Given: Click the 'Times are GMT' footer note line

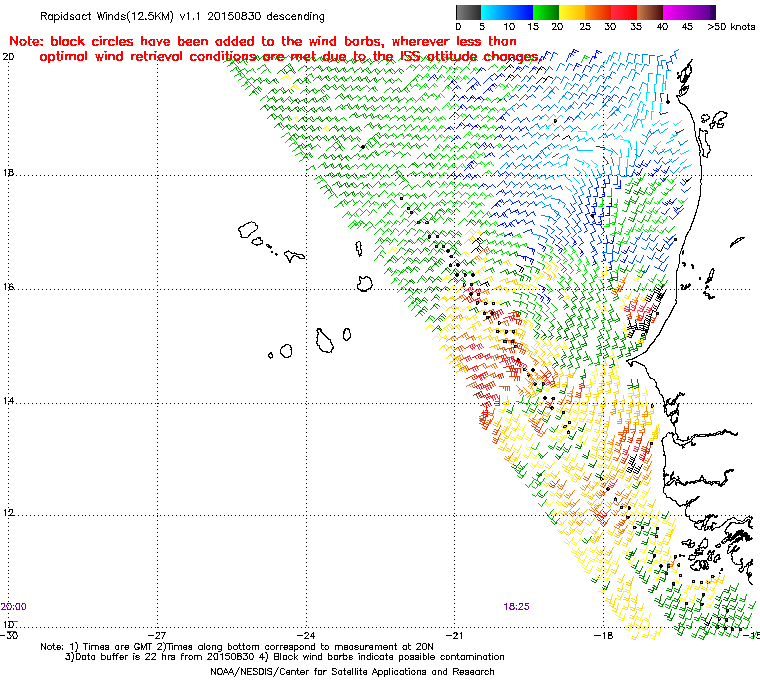Looking at the screenshot, I should click(237, 647).
